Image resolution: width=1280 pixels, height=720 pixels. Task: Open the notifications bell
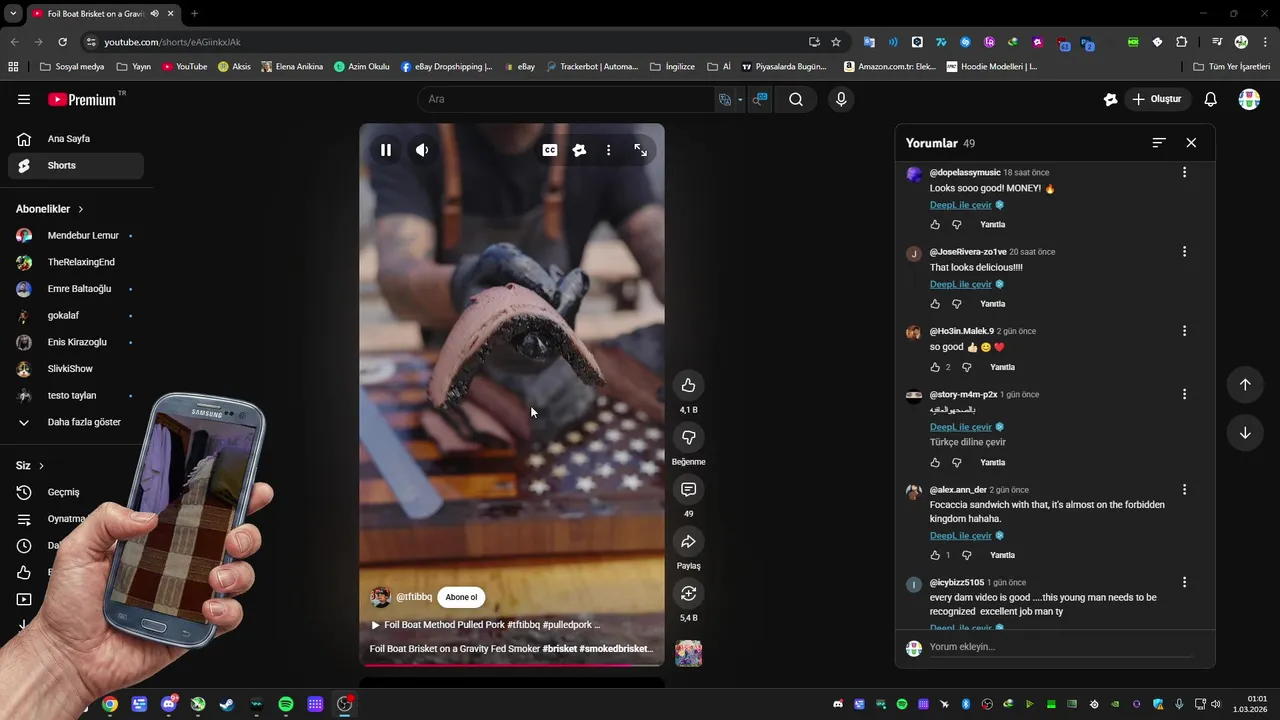pos(1210,99)
